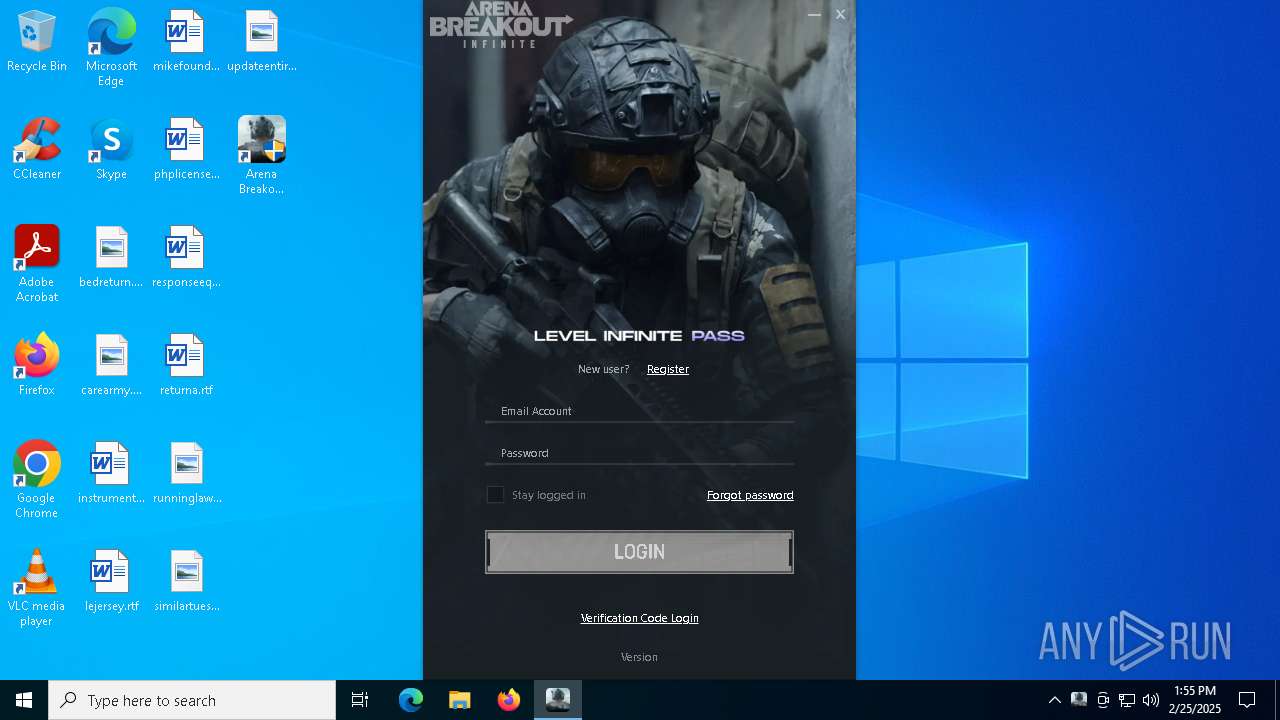This screenshot has height=720, width=1280.
Task: Click the Windows taskbar search box
Action: tap(192, 700)
